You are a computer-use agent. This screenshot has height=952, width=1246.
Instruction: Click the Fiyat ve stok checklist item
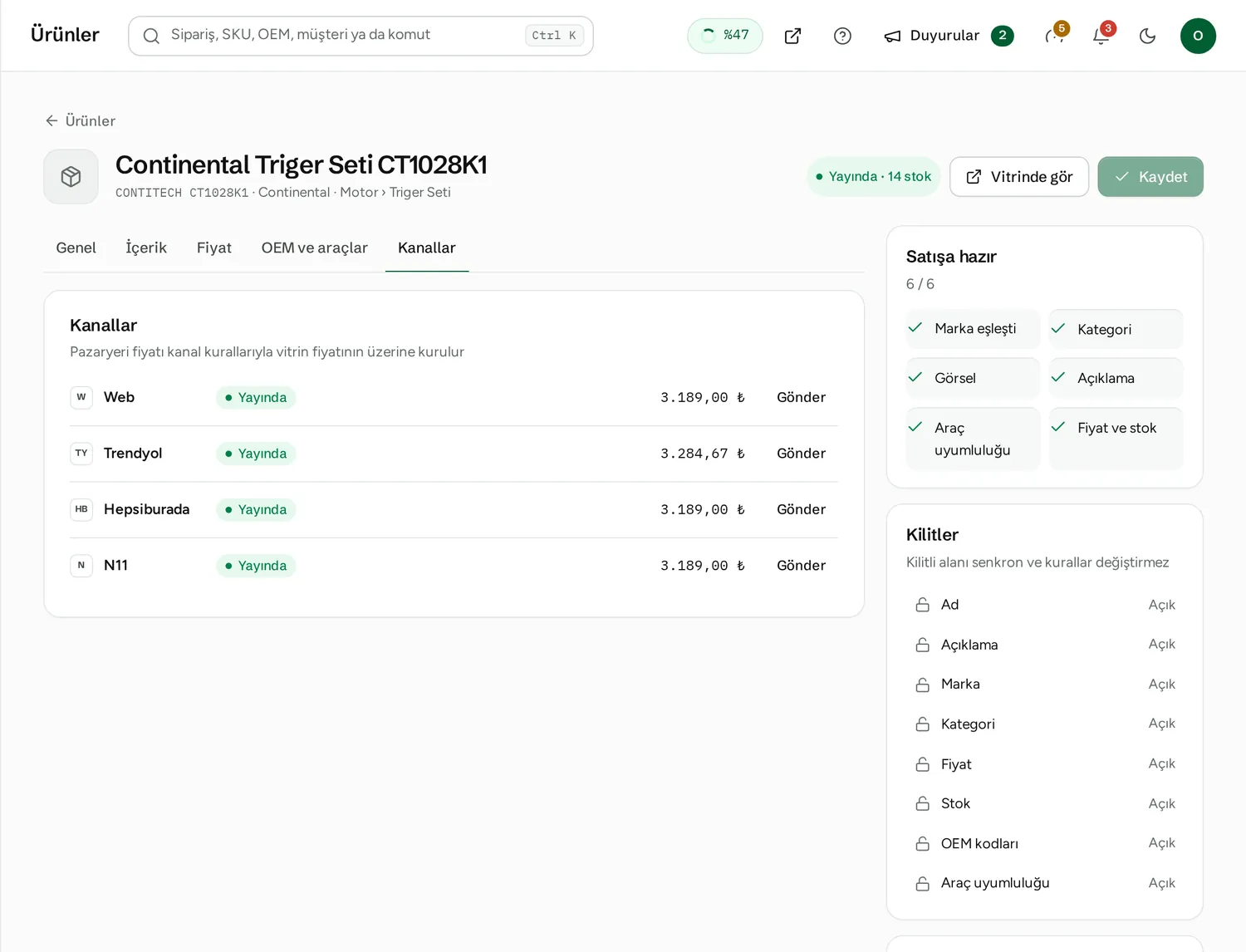click(1116, 439)
